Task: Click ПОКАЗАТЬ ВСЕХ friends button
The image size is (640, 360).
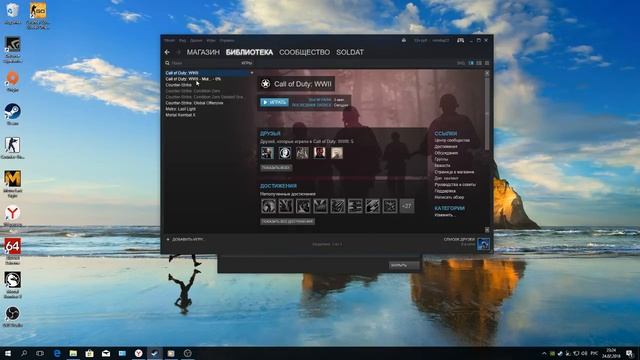Action: coord(276,168)
